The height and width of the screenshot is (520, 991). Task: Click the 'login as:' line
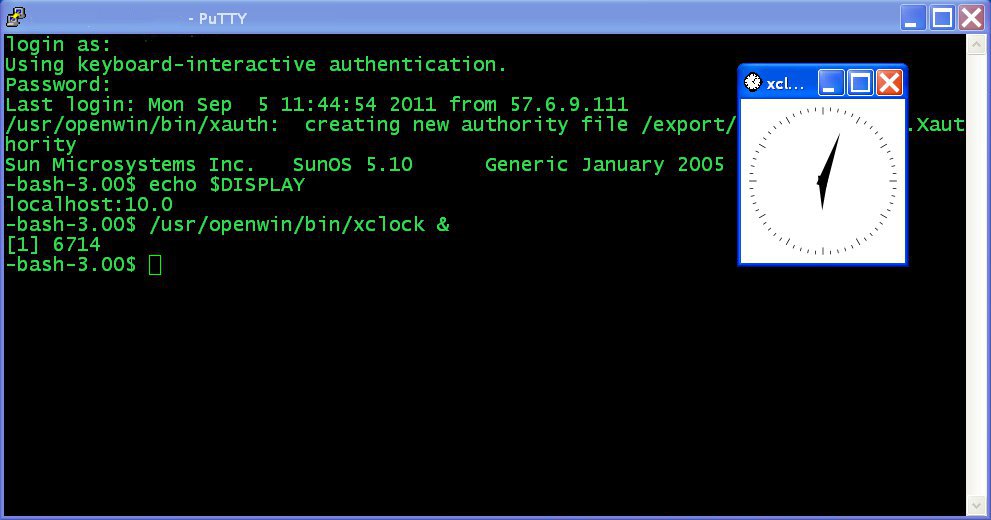pos(58,45)
